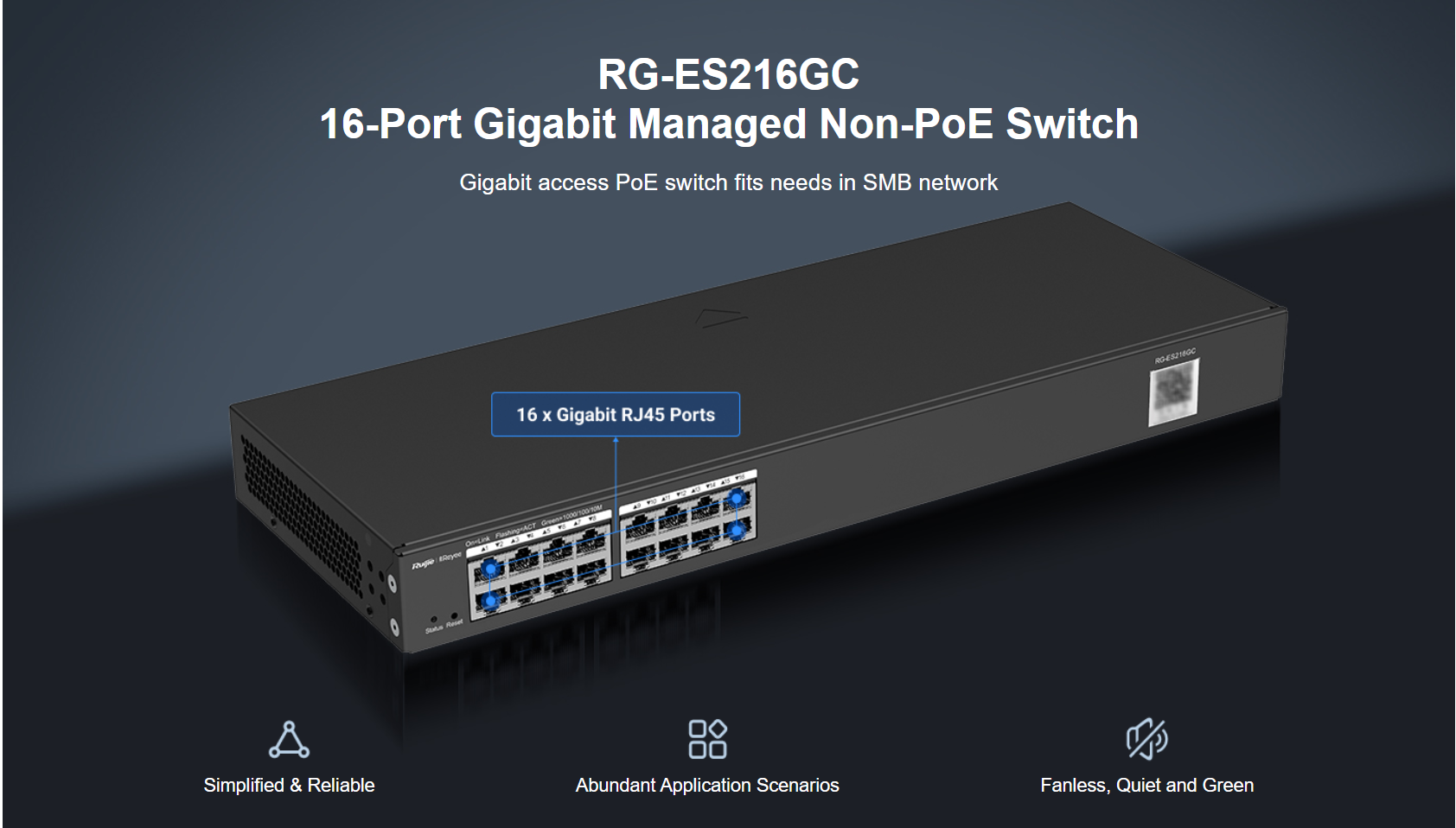Select the 16 x Gigabit RJ45 Ports callout
Image resolution: width=1456 pixels, height=828 pixels.
pyautogui.click(x=616, y=415)
